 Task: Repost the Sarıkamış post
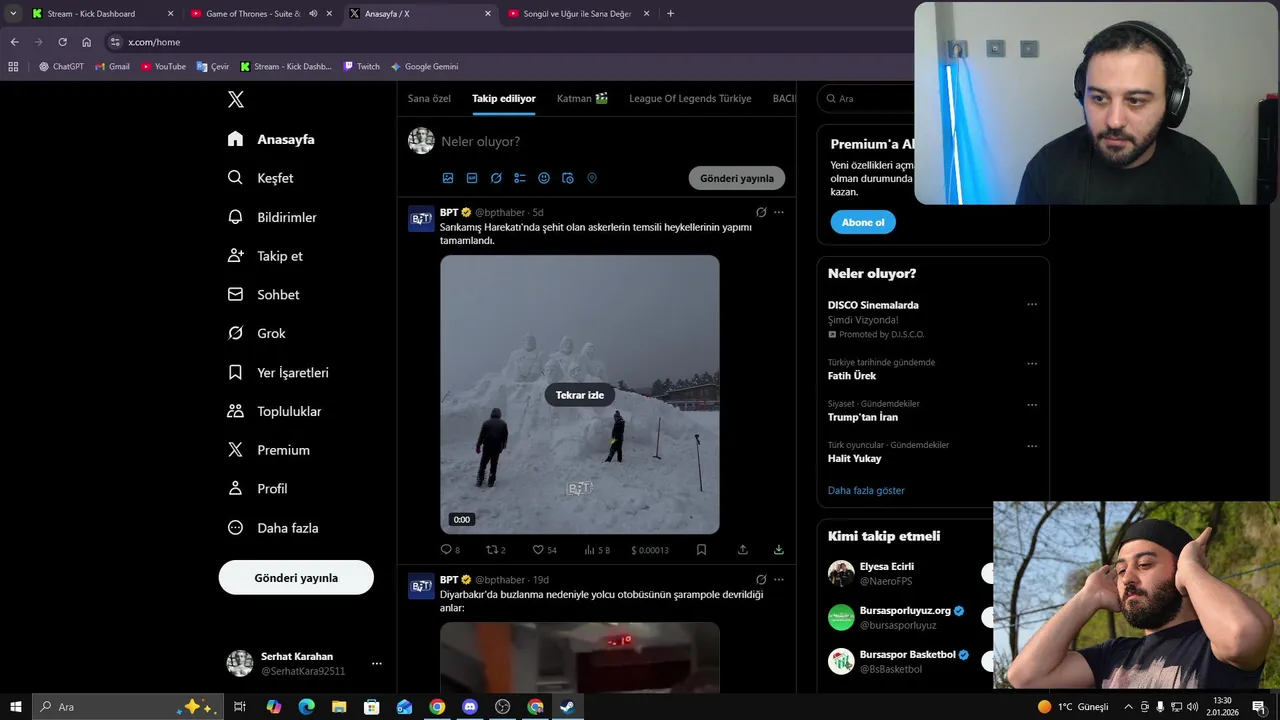[495, 550]
